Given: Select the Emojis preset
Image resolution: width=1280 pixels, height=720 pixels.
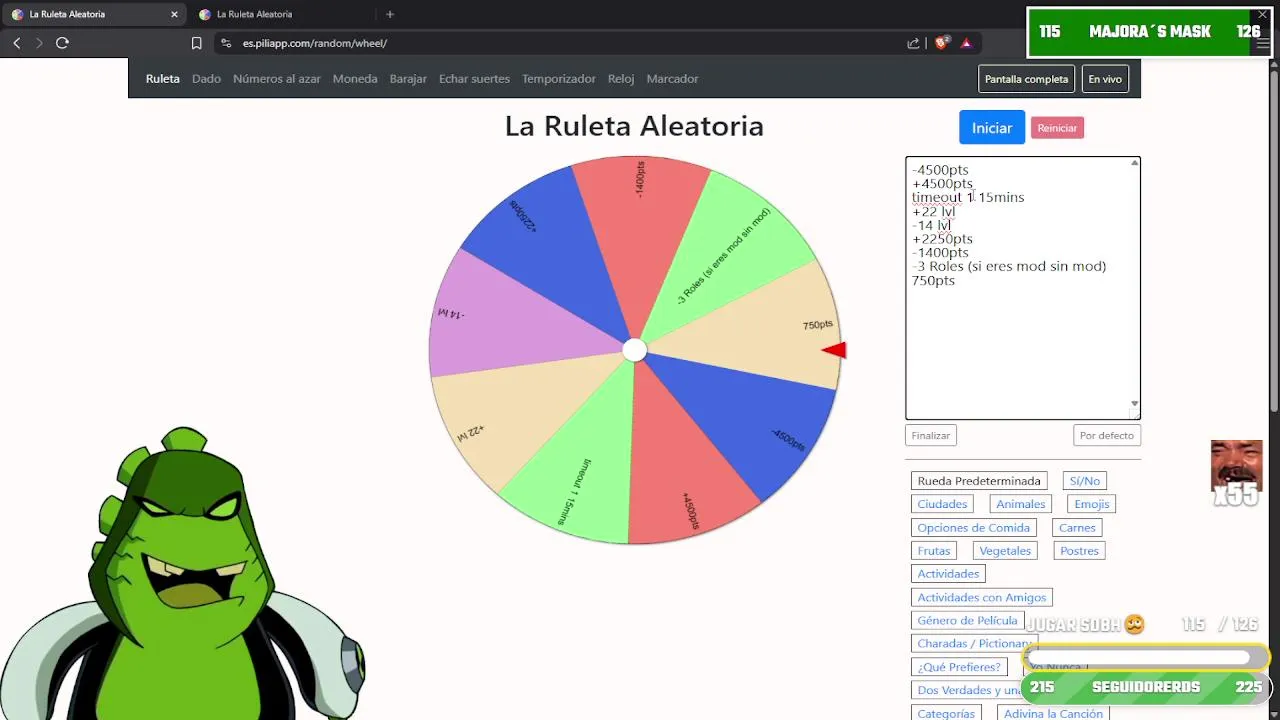Looking at the screenshot, I should pos(1091,504).
